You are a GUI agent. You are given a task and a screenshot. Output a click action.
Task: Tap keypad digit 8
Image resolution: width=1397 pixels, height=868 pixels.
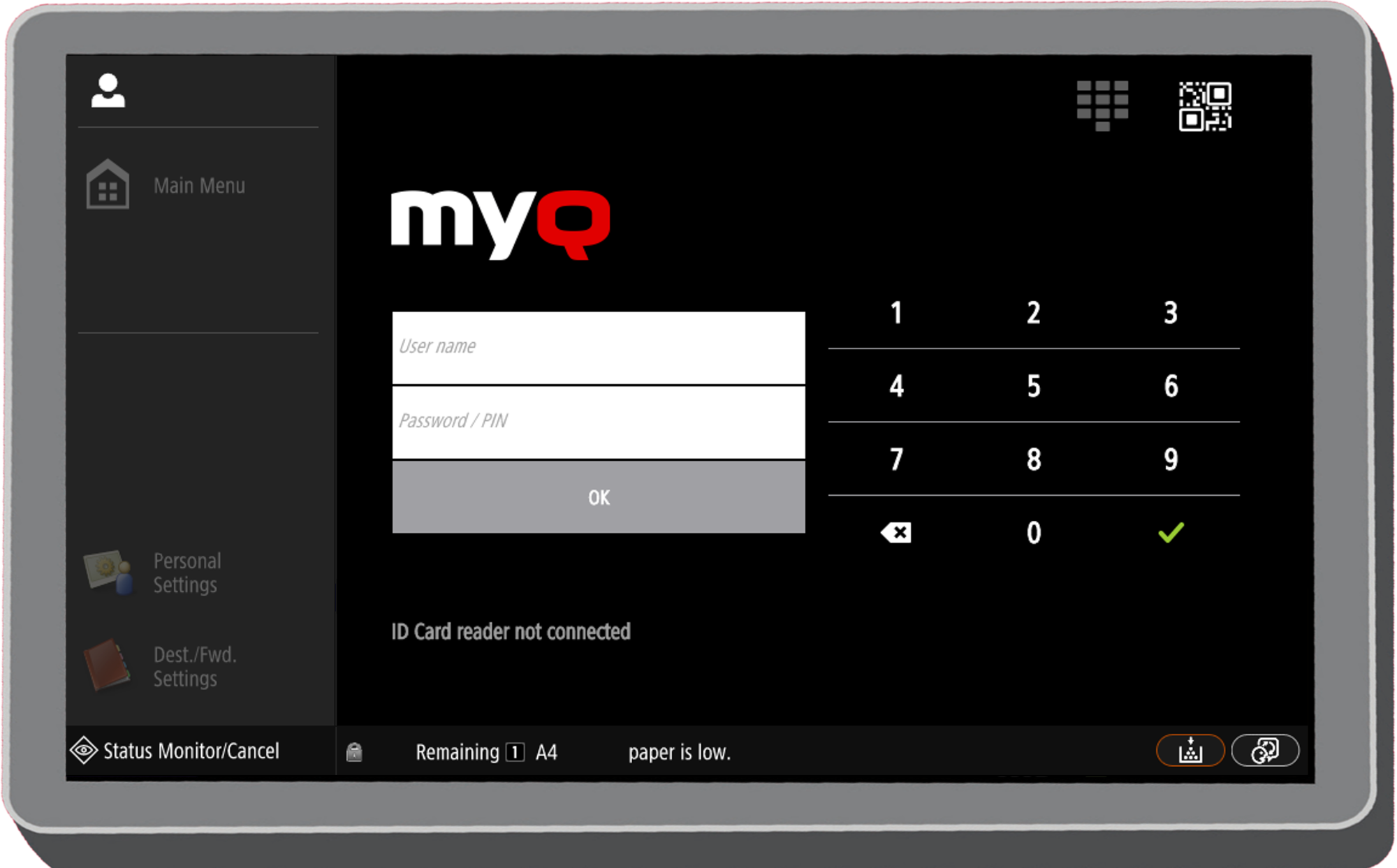coord(1034,459)
